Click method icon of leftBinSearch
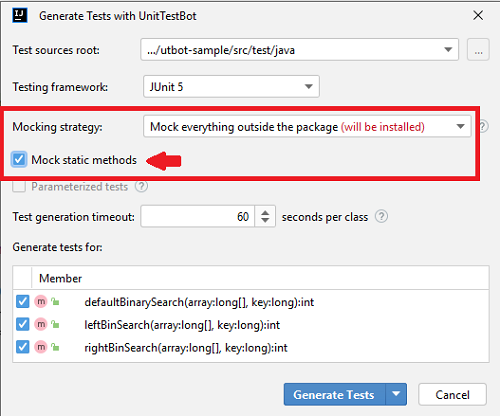This screenshot has height=416, width=500. coord(41,324)
